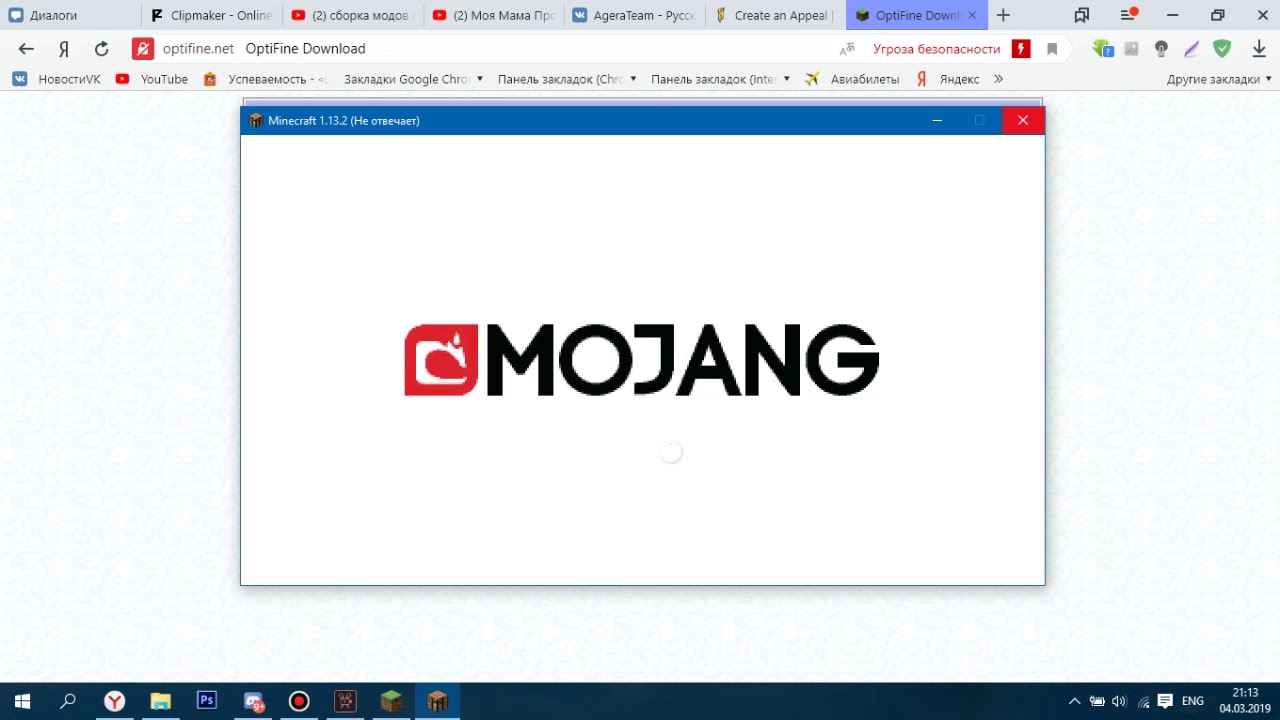Open a new browser tab
The height and width of the screenshot is (720, 1280).
tap(1003, 15)
